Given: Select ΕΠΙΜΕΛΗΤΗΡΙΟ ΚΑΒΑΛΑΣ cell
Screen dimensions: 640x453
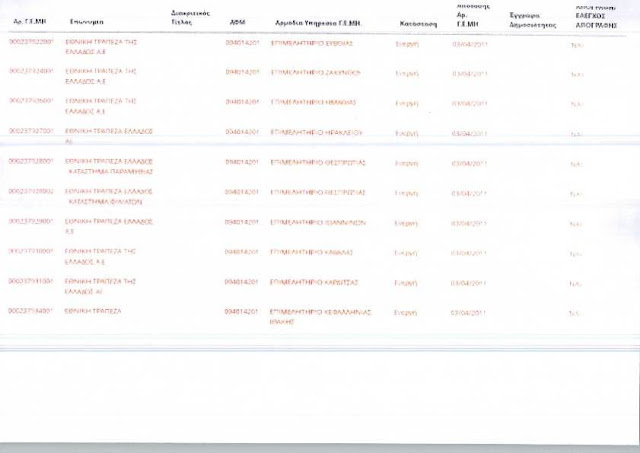Looking at the screenshot, I should [x=311, y=252].
